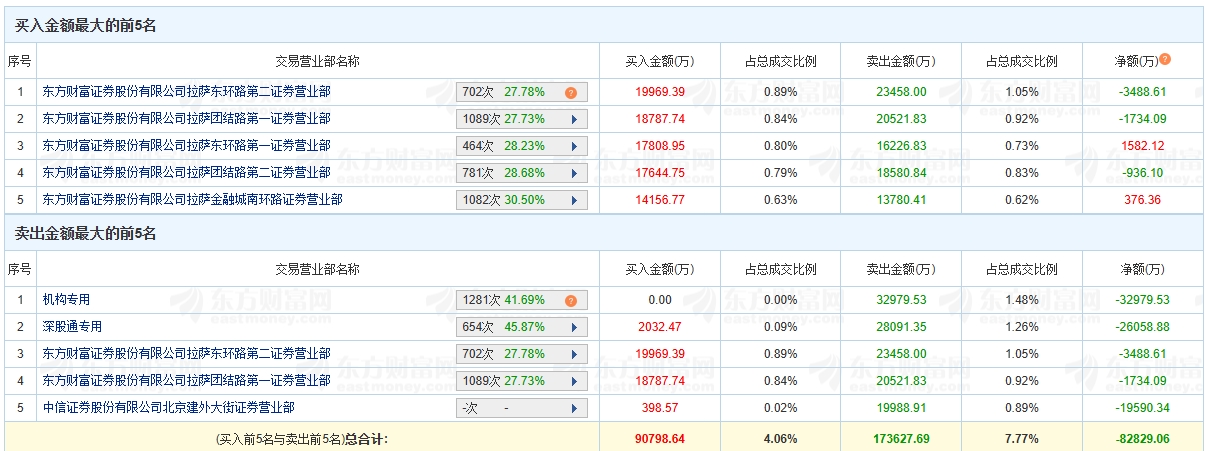Screen dimensions: 1205x451
Task: Open 中信证券北京建外大街证券营业部 link
Action: pyautogui.click(x=168, y=407)
